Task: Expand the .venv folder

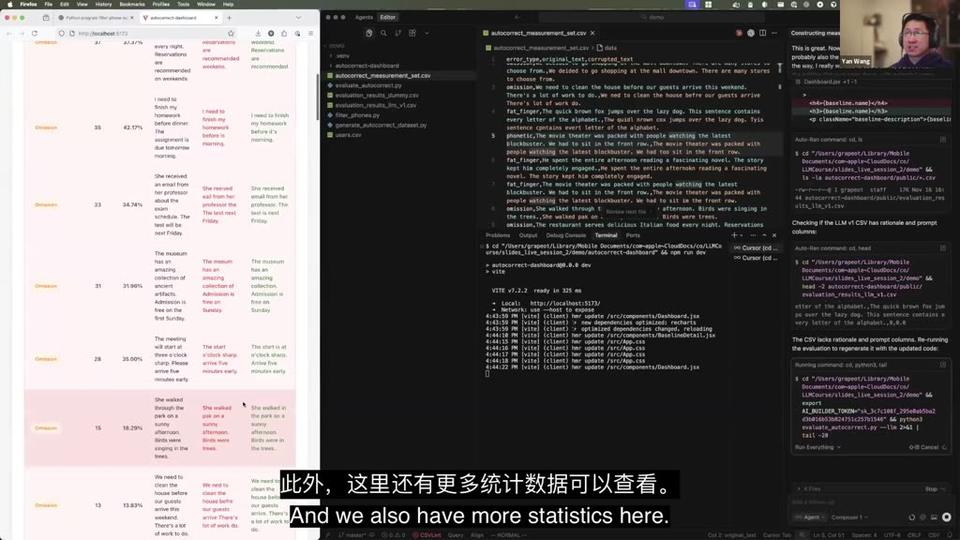Action: pyautogui.click(x=342, y=56)
